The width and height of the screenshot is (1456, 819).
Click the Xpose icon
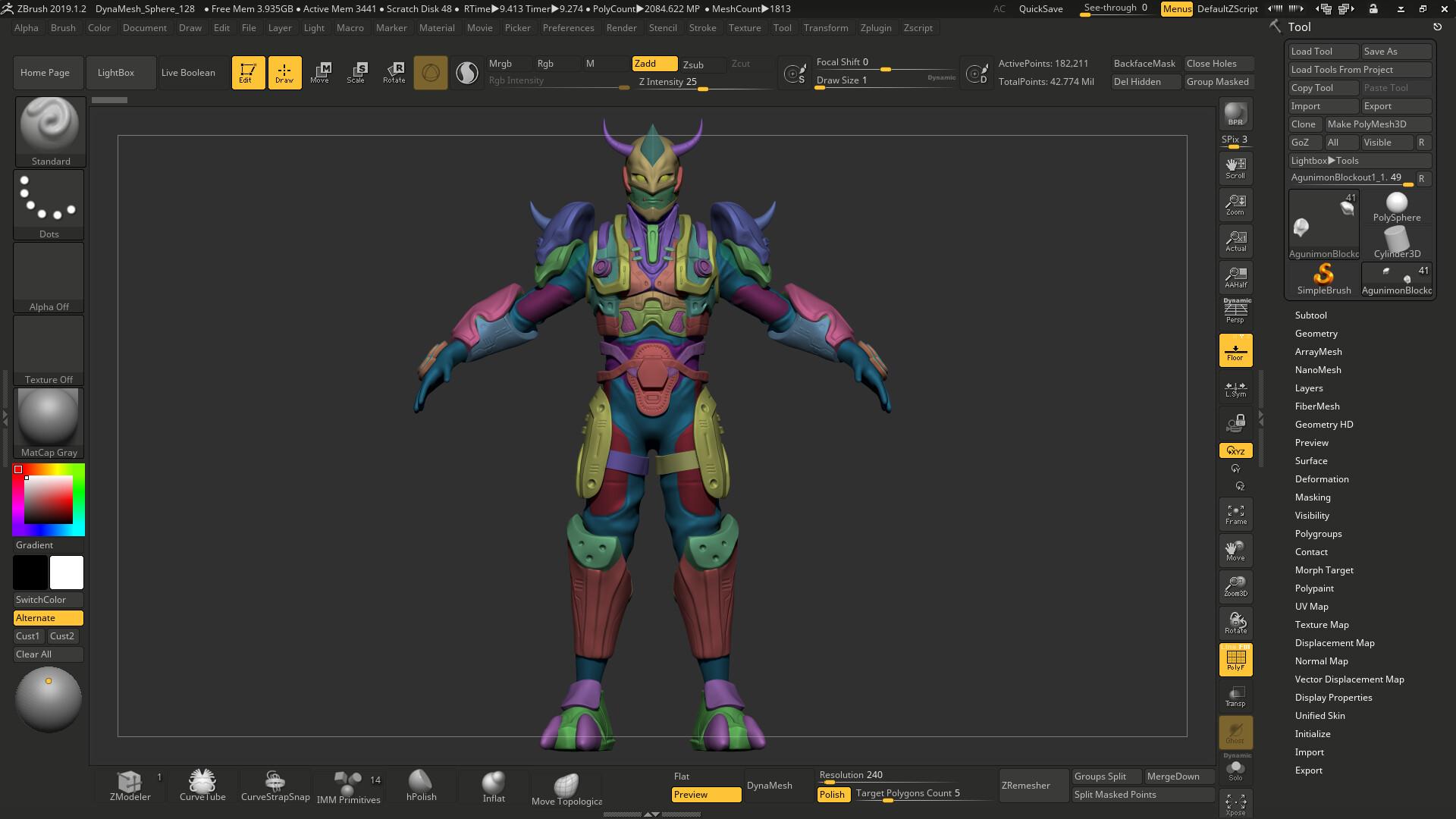point(1235,804)
